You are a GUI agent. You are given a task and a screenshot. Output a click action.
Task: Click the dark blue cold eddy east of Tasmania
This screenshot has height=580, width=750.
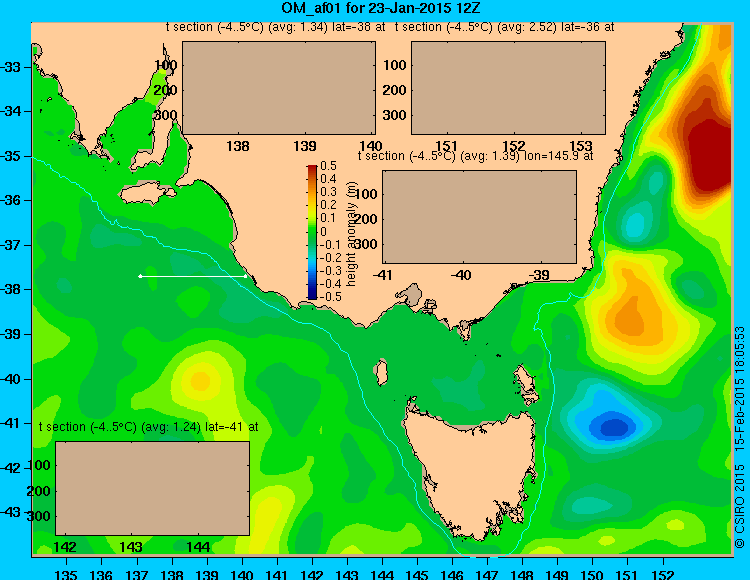[x=612, y=427]
